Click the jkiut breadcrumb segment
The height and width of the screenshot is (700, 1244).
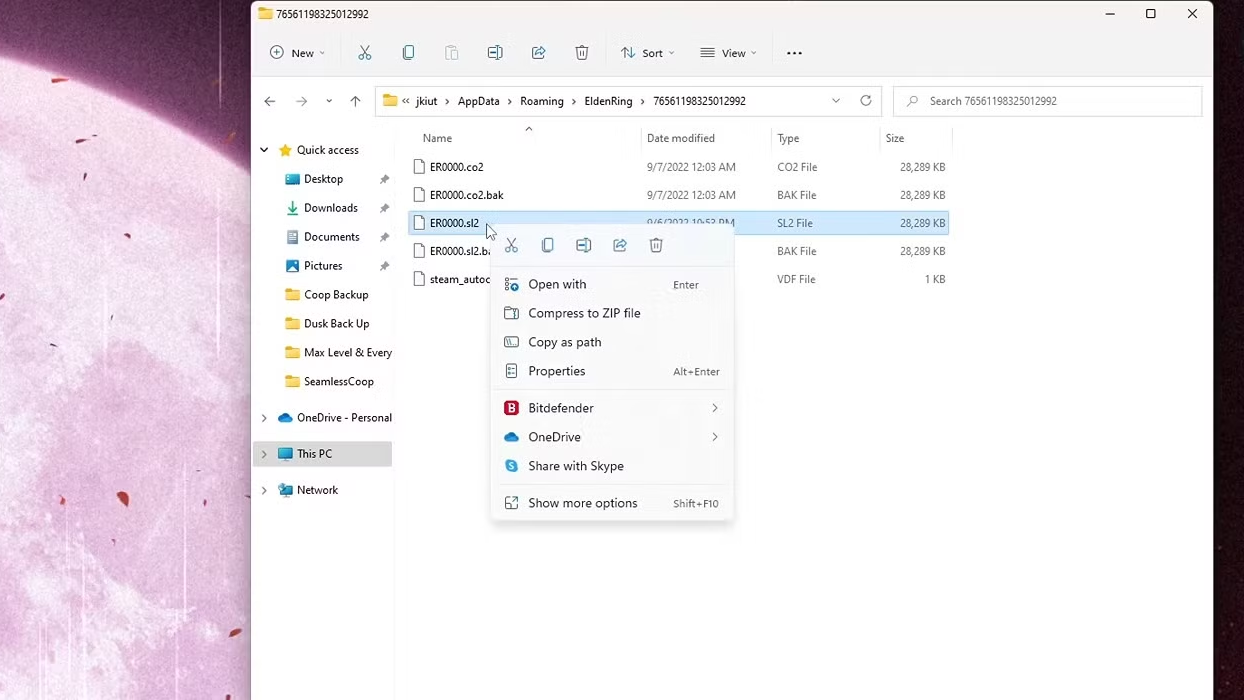(426, 101)
